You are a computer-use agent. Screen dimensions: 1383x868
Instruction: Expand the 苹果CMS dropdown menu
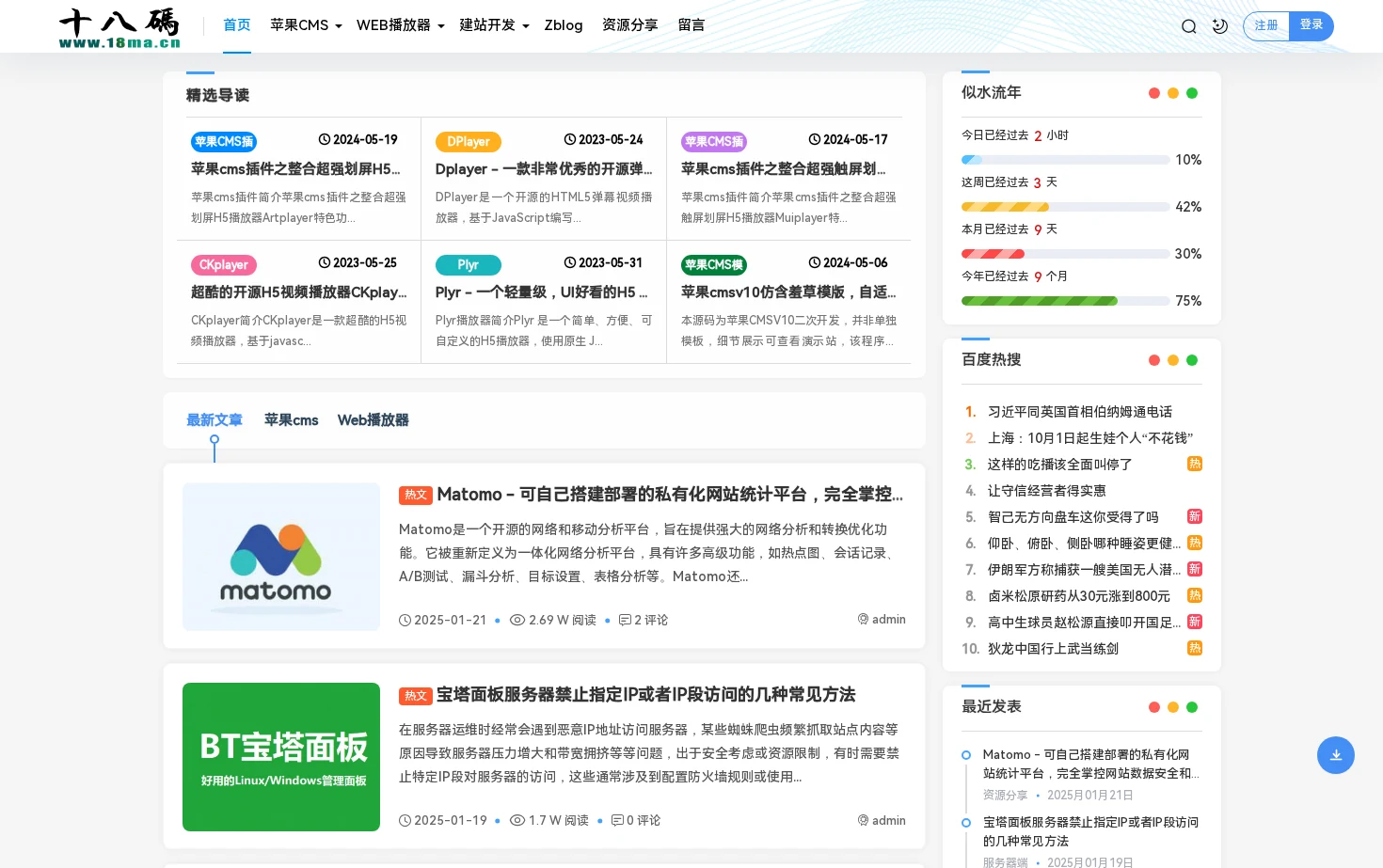click(x=306, y=25)
